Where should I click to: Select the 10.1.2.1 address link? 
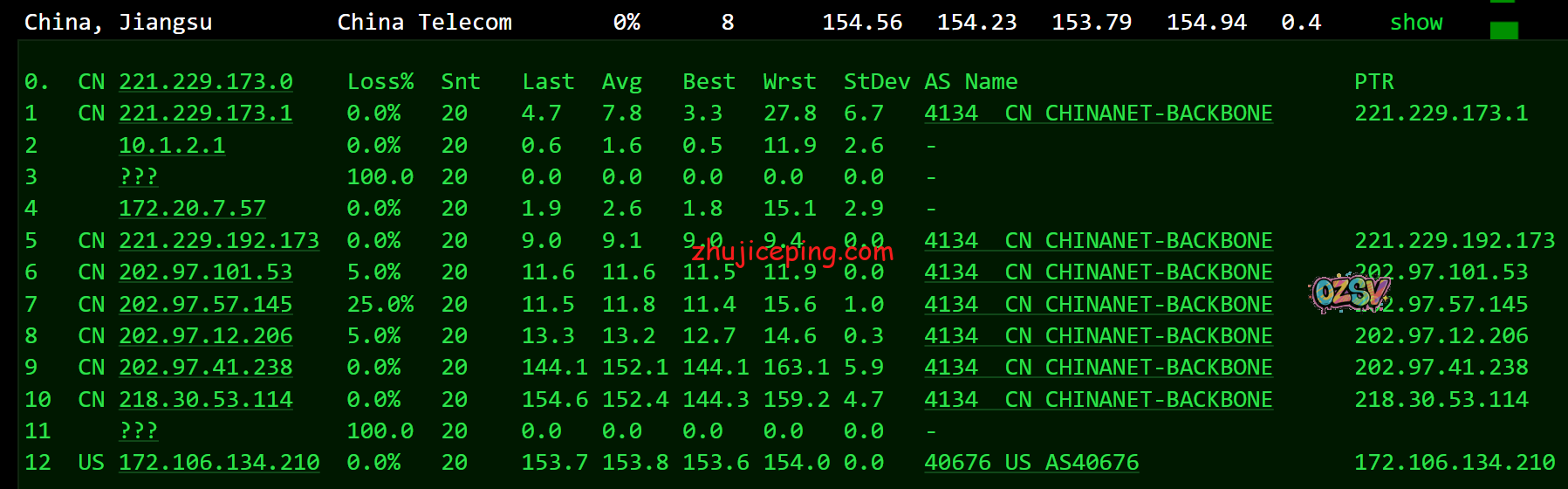coord(172,146)
